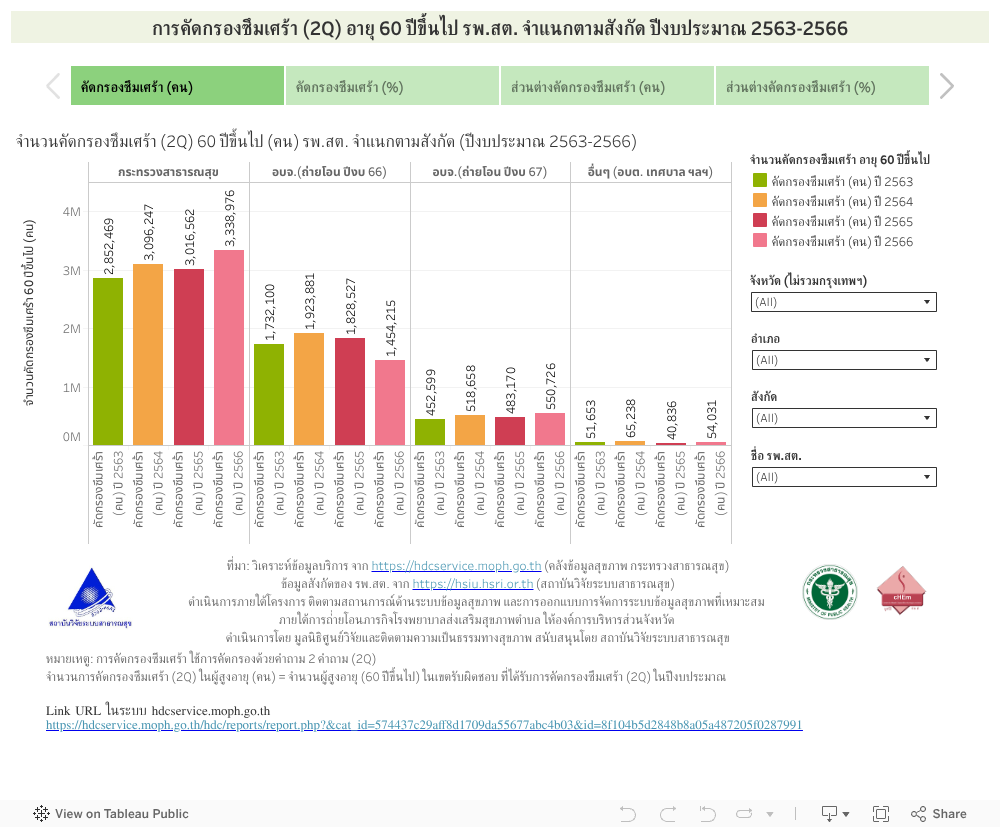The image size is (1000, 827).
Task: Open the Download icon menu
Action: 833,813
